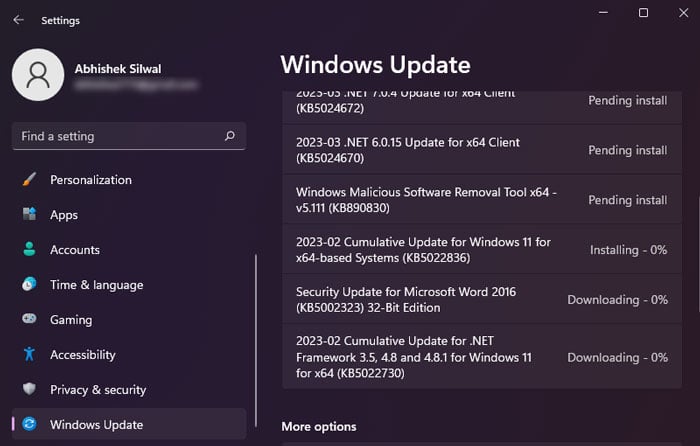Minimize the Settings window
Viewport: 700px width, 446px height.
[x=603, y=13]
